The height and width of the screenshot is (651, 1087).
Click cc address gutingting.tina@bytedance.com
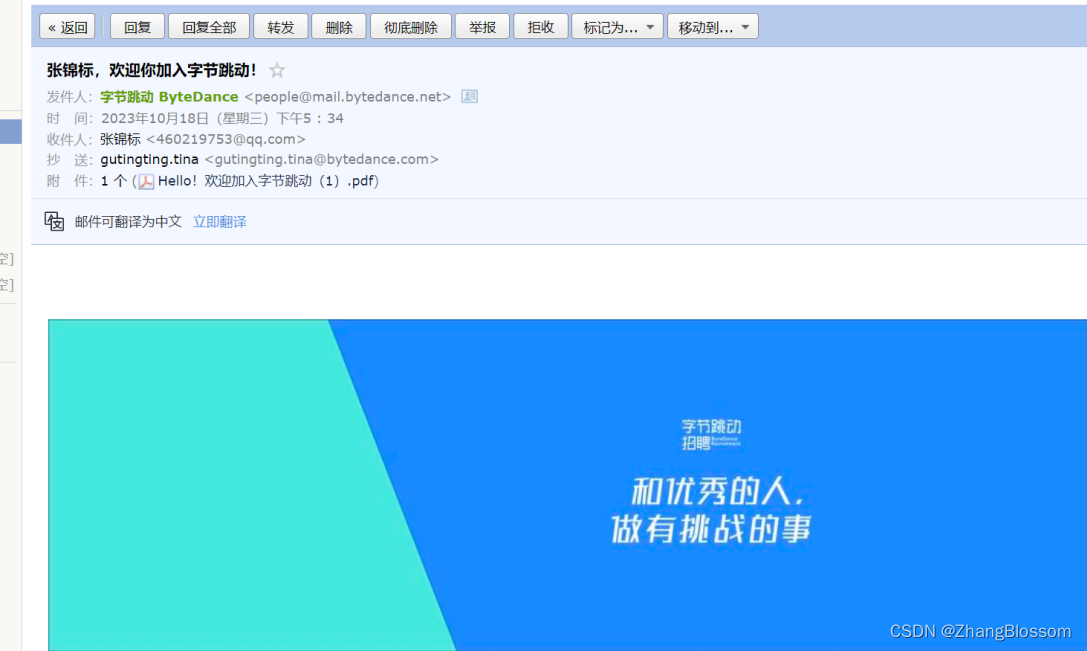pos(322,159)
